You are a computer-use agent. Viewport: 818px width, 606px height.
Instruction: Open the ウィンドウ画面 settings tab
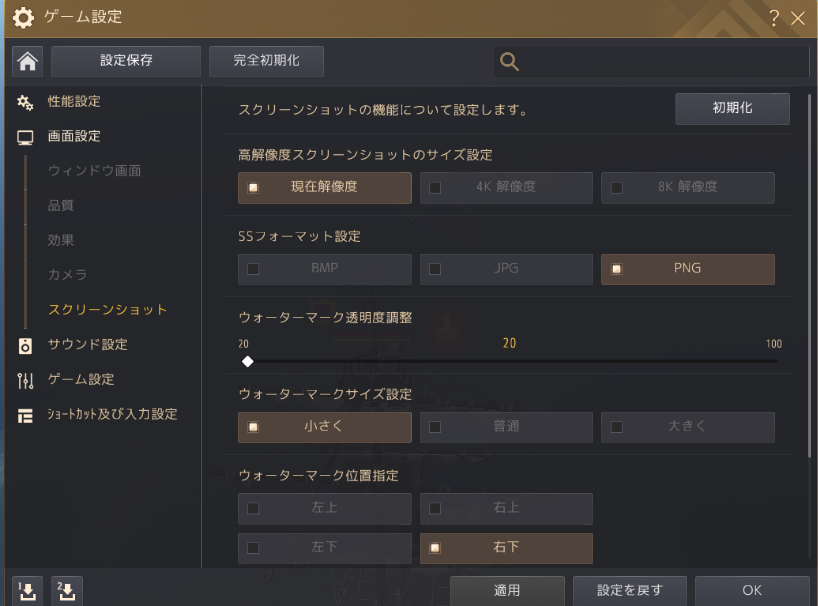click(94, 171)
